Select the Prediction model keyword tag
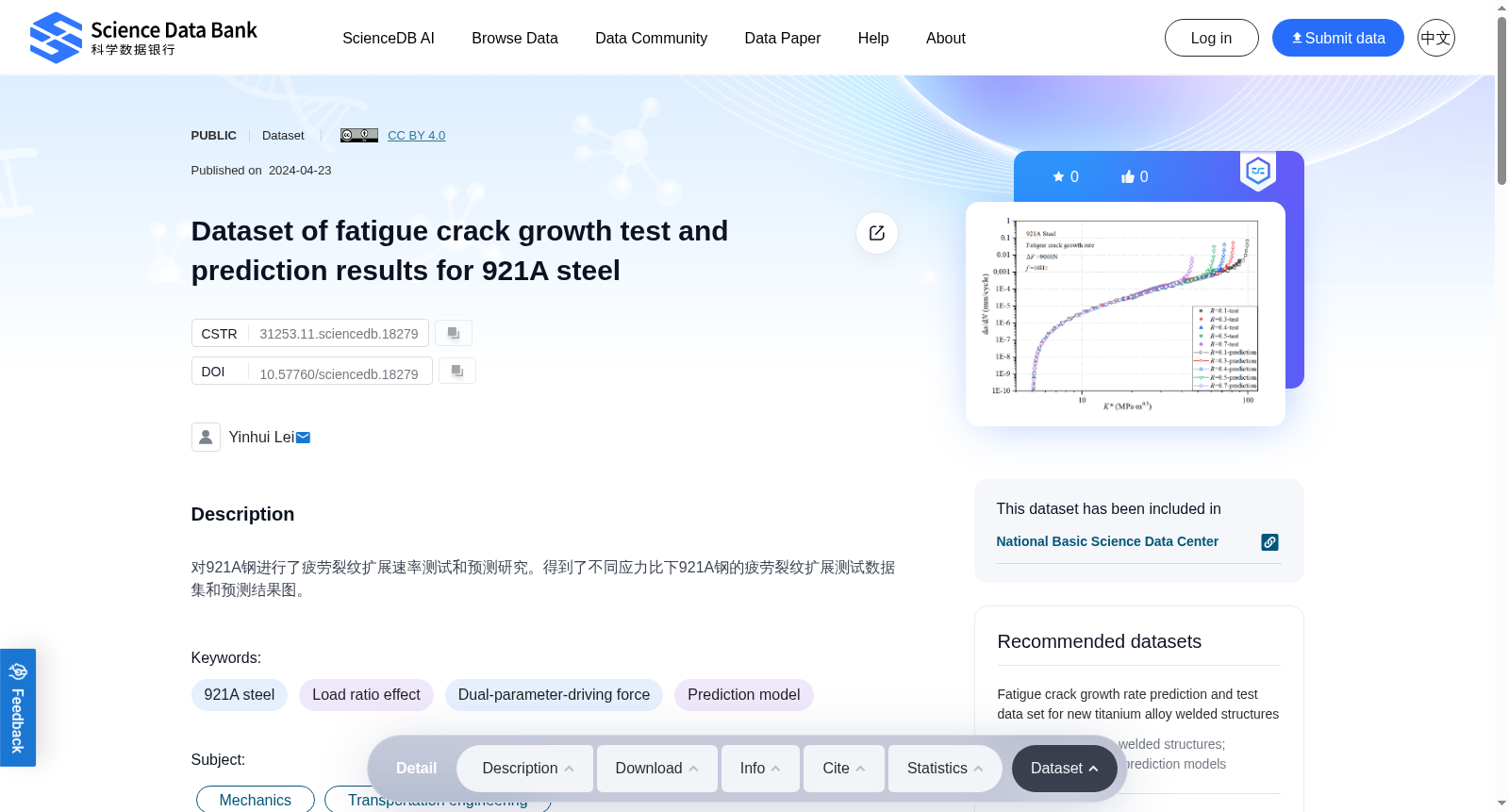 point(743,695)
